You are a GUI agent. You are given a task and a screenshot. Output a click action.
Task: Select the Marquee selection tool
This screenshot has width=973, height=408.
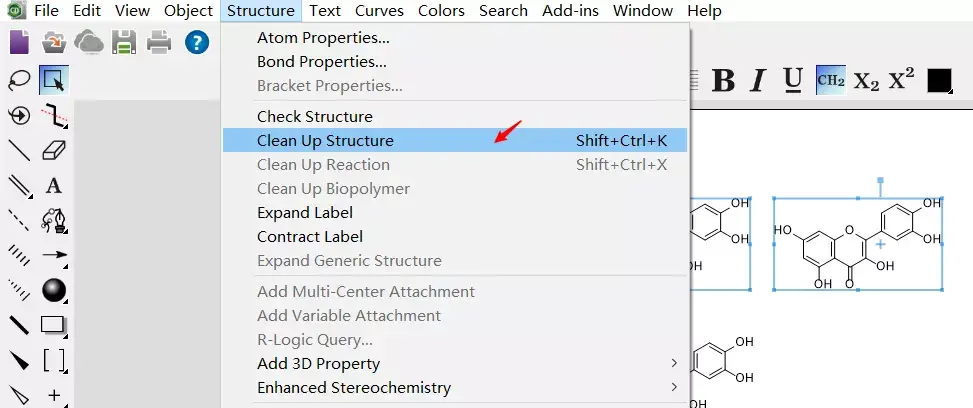(53, 81)
